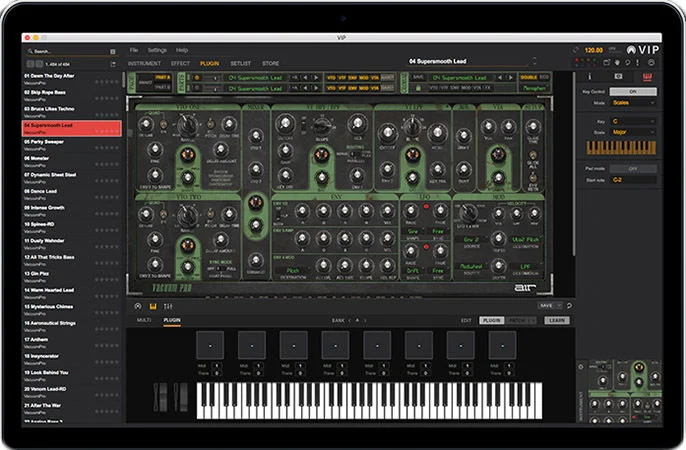Go to previous pad bank arrow
This screenshot has width=686, height=450.
pyautogui.click(x=349, y=321)
